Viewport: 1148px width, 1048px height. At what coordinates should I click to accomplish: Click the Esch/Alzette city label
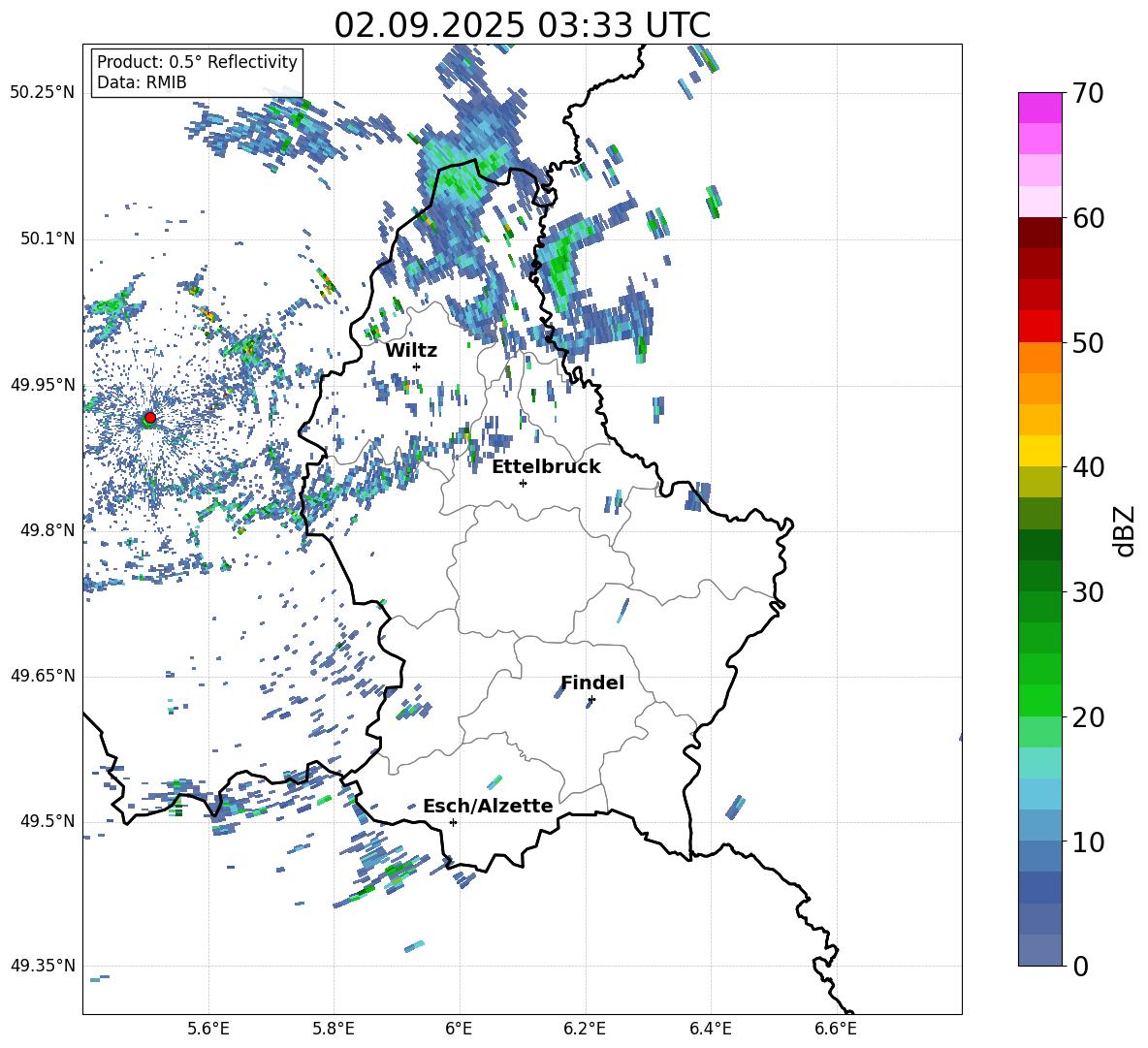(x=488, y=807)
